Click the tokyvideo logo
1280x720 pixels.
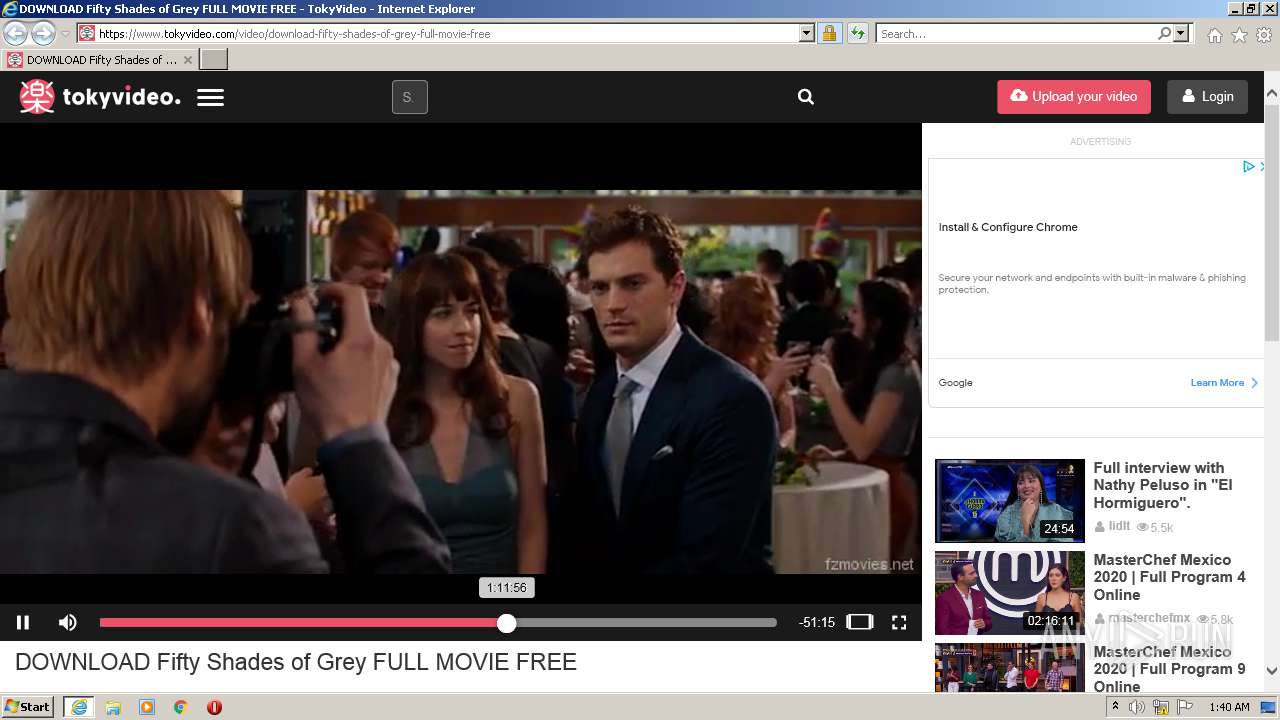pos(100,97)
